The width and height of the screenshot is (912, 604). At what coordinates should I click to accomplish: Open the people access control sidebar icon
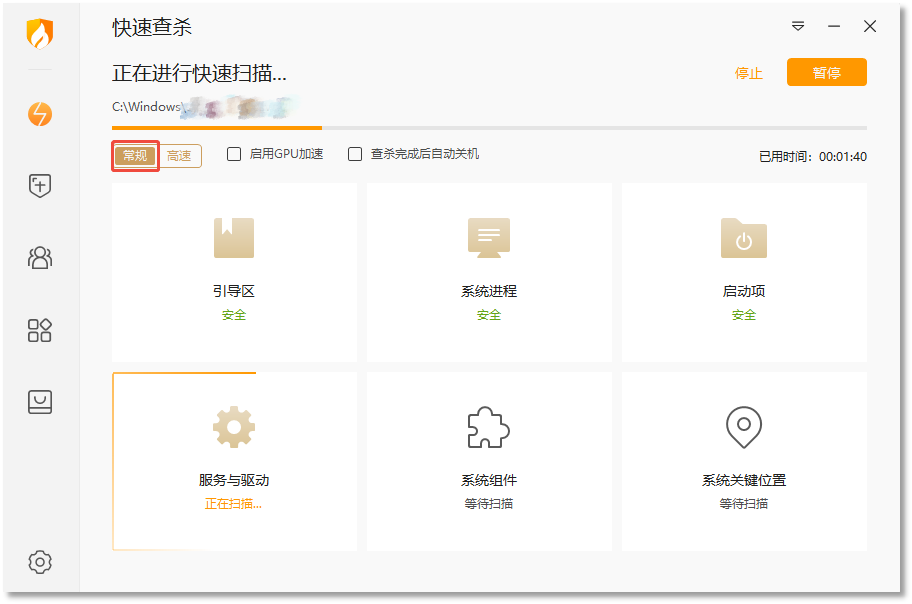click(x=40, y=257)
